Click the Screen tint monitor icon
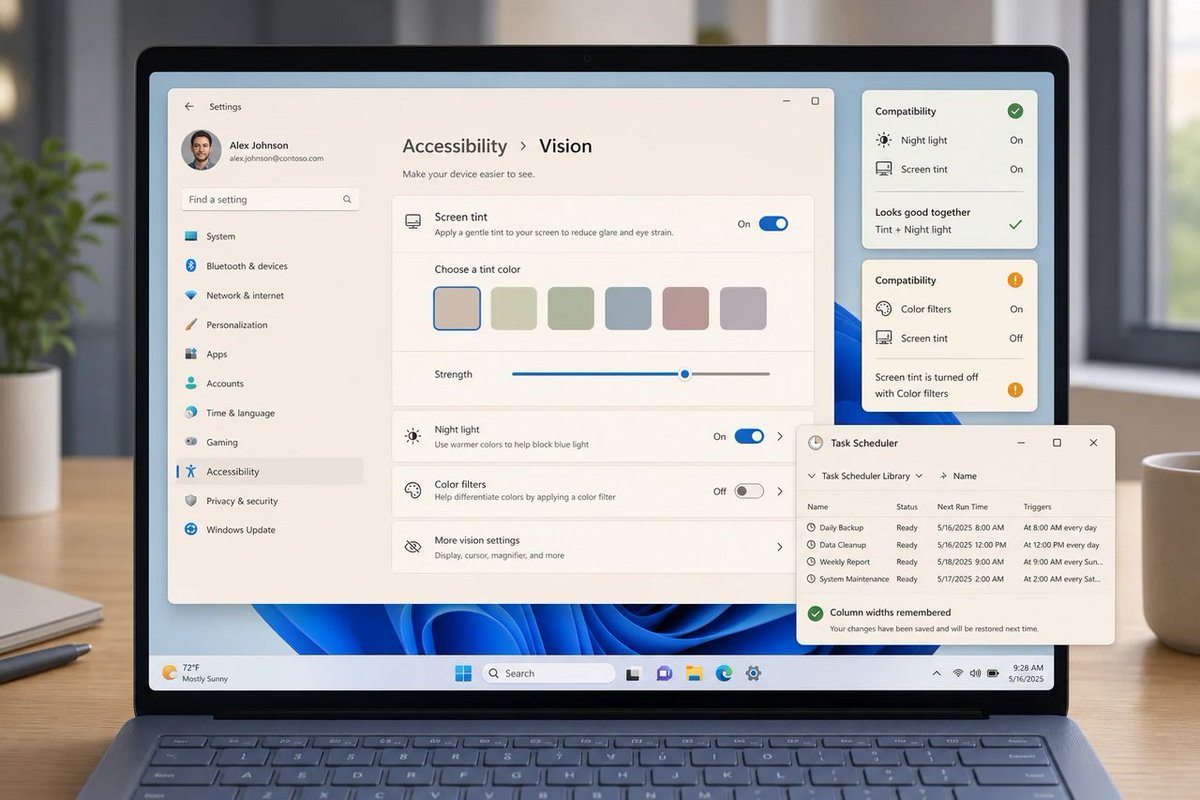This screenshot has height=800, width=1200. pos(413,222)
